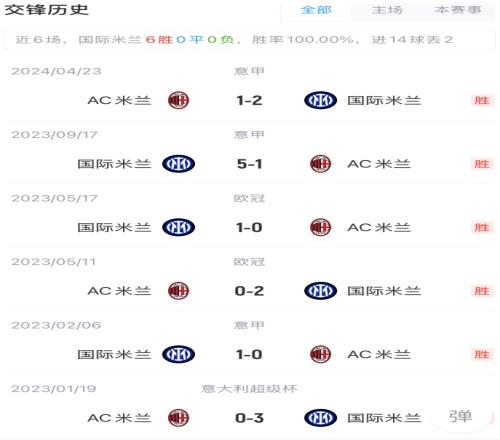The width and height of the screenshot is (500, 440).
Task: Click Inter crest in 2023/05/17 match
Action: click(179, 227)
